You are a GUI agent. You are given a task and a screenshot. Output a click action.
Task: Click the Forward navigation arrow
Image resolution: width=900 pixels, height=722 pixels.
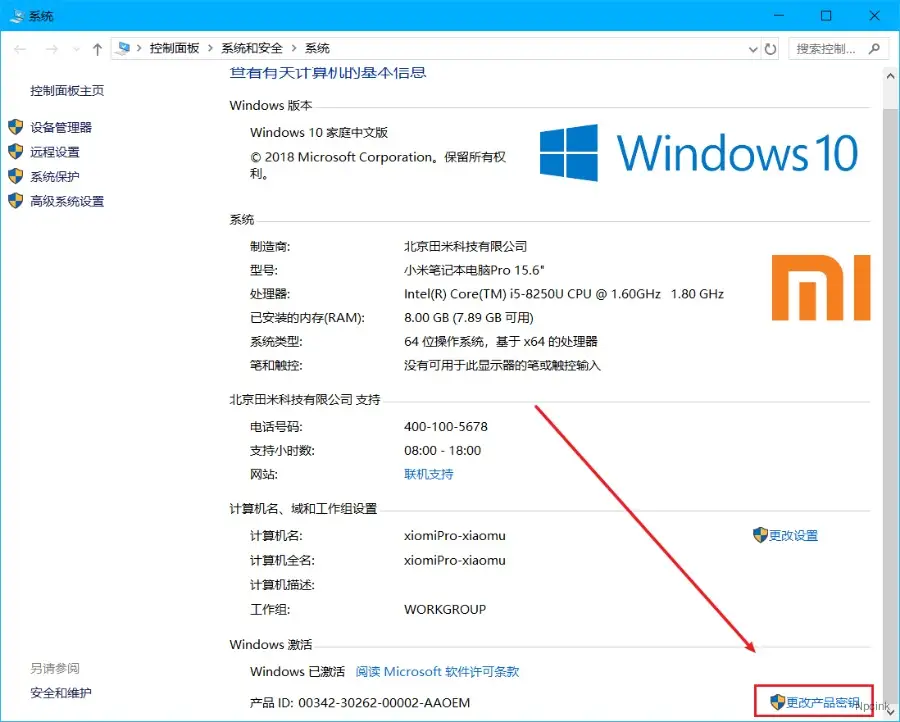pos(52,49)
